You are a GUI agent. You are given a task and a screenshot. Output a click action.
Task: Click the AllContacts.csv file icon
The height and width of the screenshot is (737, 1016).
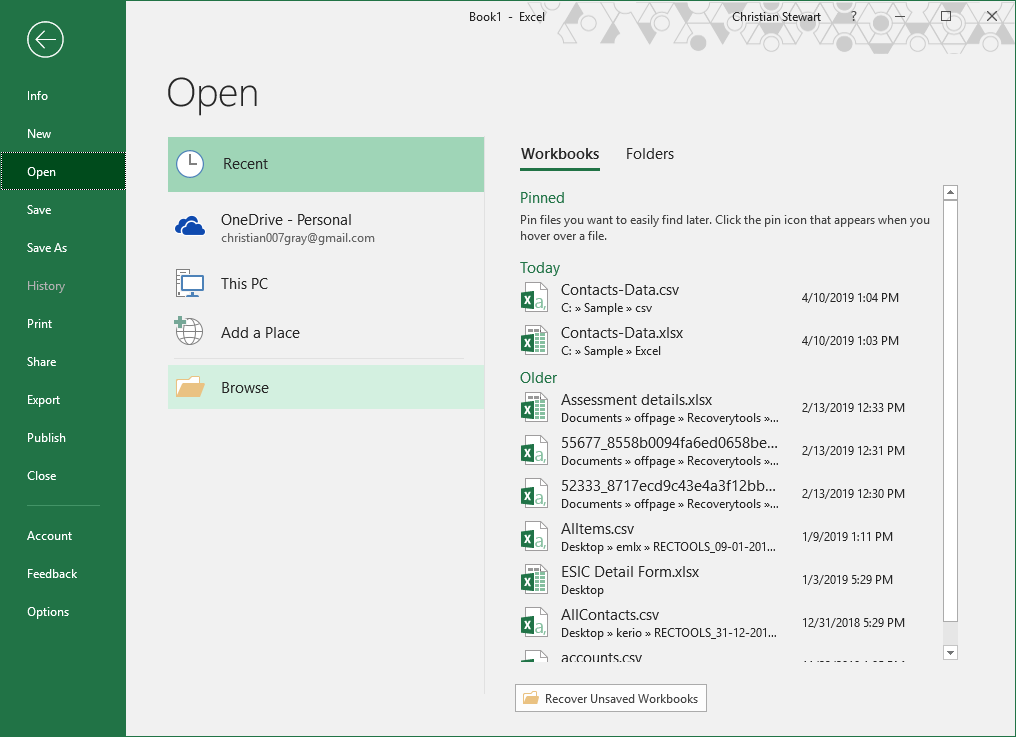tap(535, 622)
